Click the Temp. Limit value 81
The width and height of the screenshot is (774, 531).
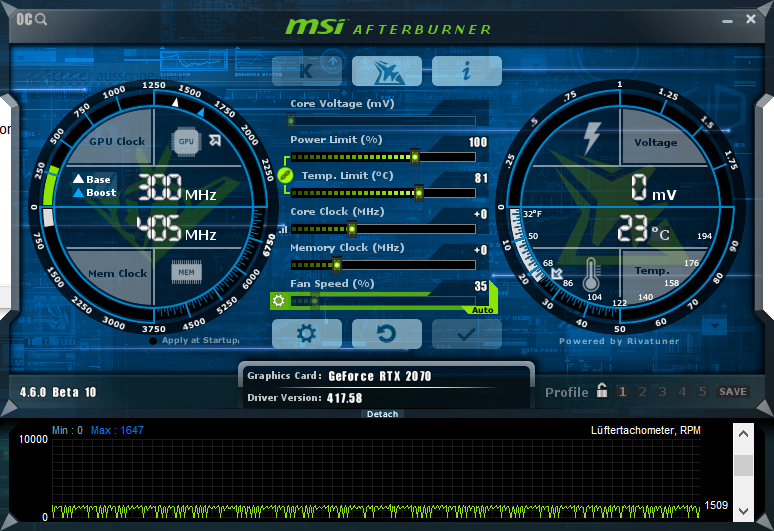point(481,178)
